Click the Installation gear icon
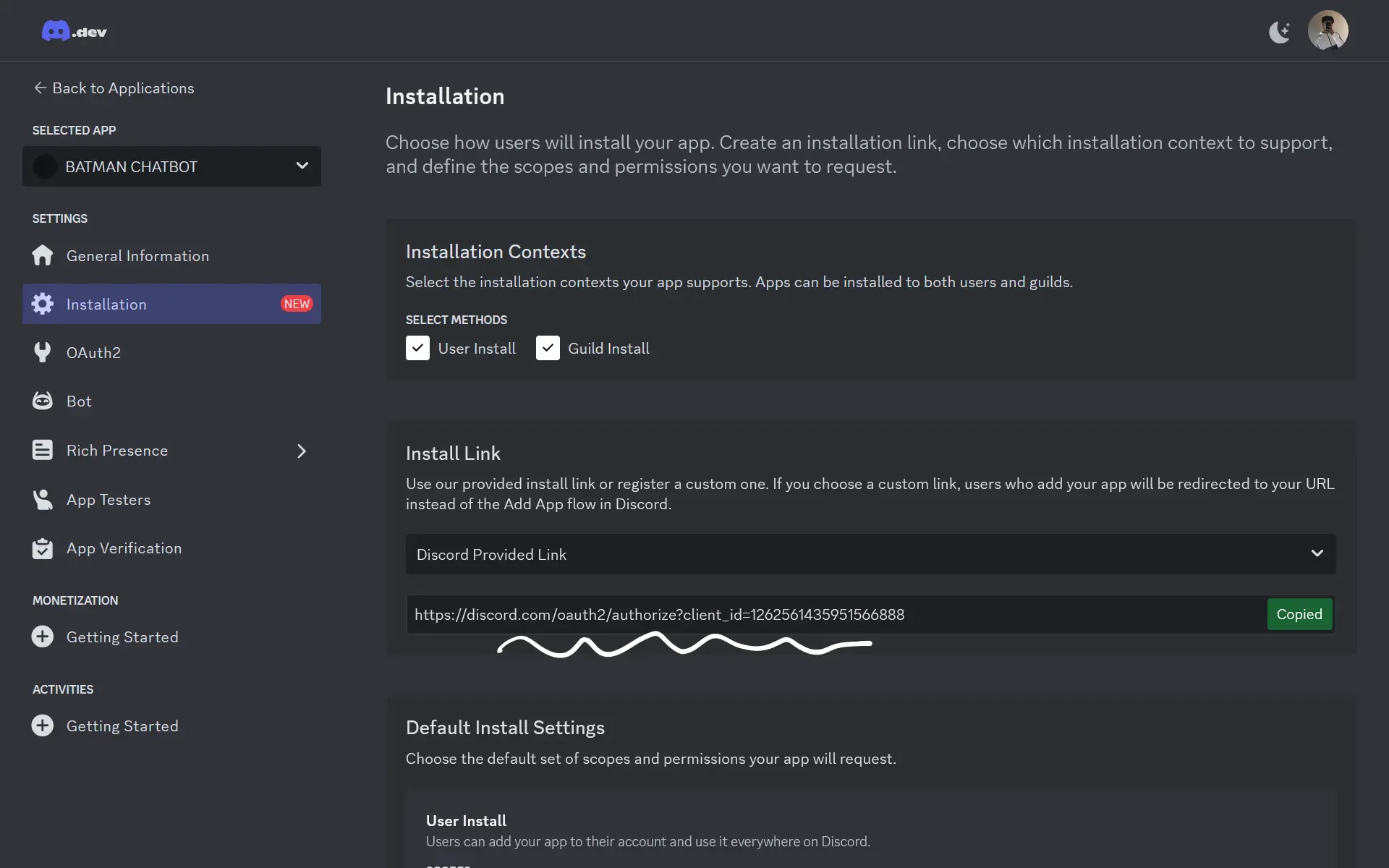1389x868 pixels. [42, 304]
